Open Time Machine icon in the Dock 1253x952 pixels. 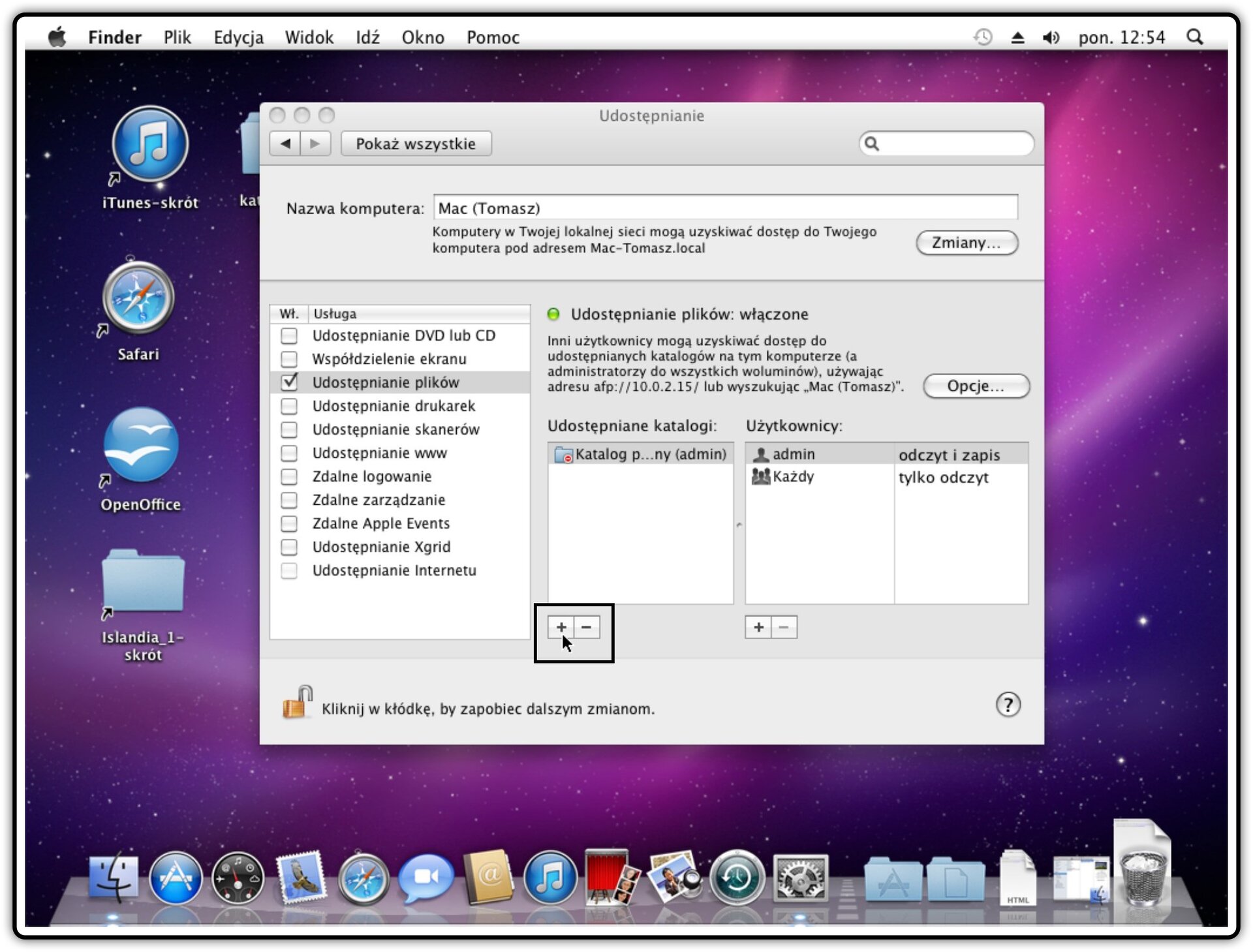pyautogui.click(x=737, y=878)
